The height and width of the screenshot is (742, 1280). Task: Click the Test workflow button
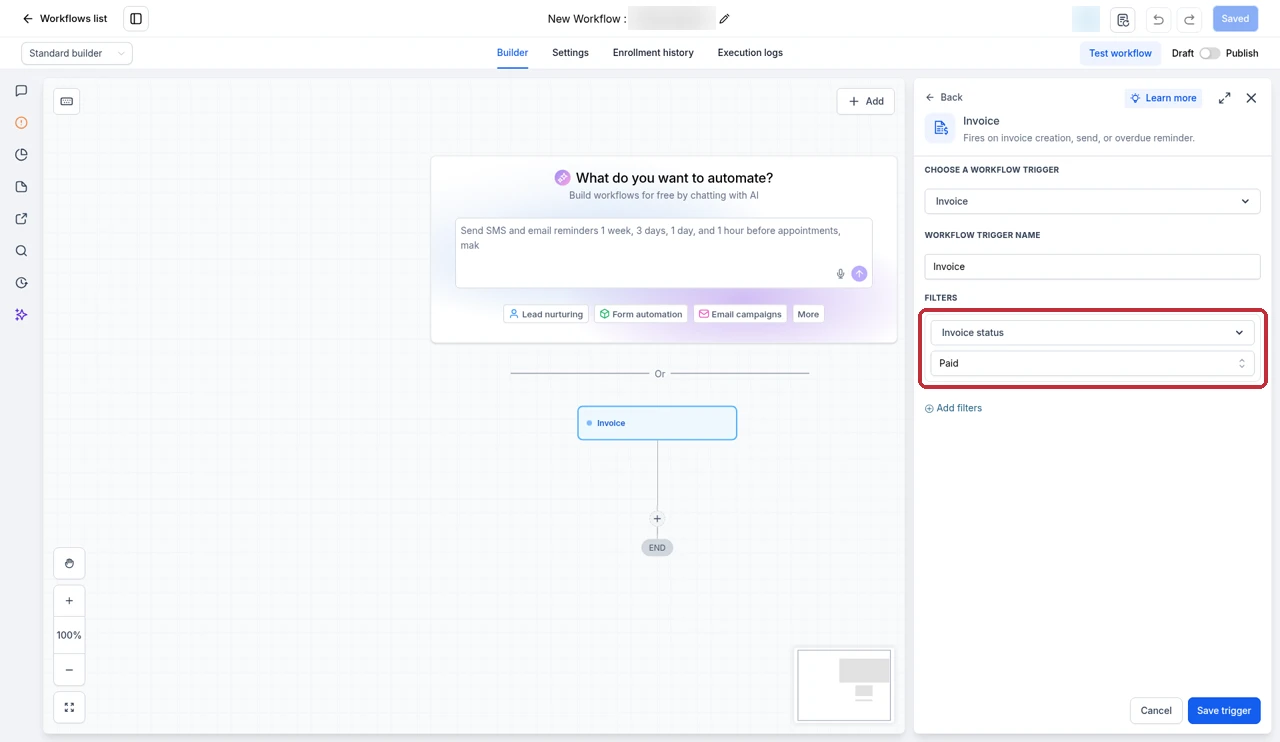(x=1120, y=53)
